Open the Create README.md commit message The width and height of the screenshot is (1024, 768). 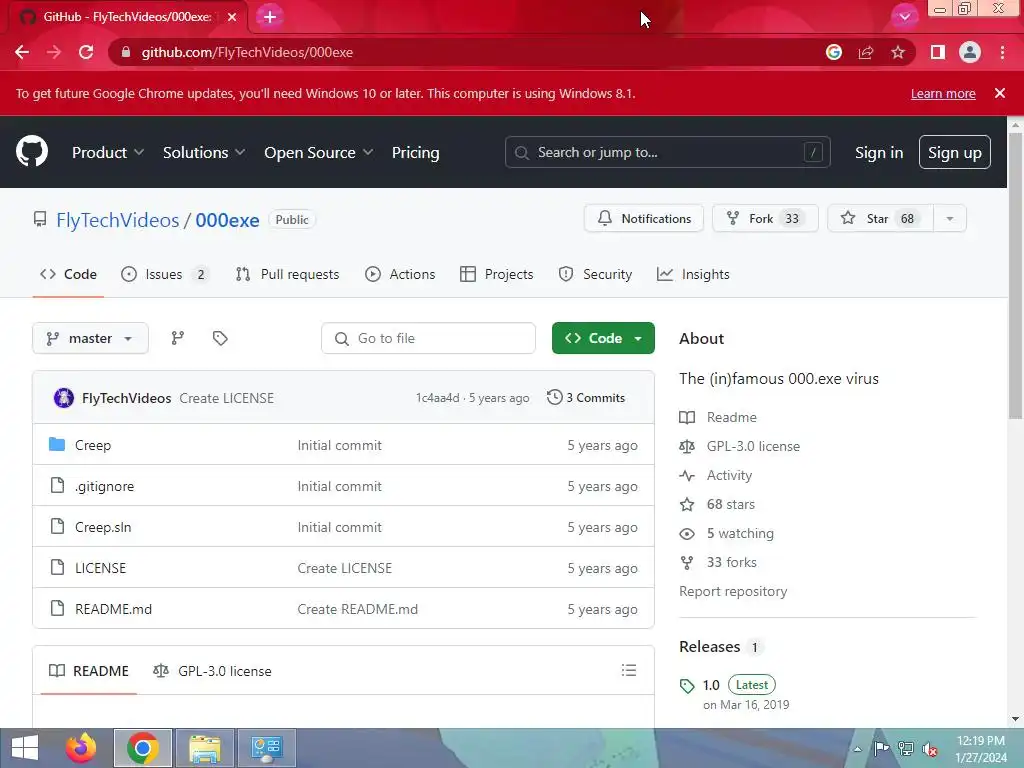[x=358, y=609]
